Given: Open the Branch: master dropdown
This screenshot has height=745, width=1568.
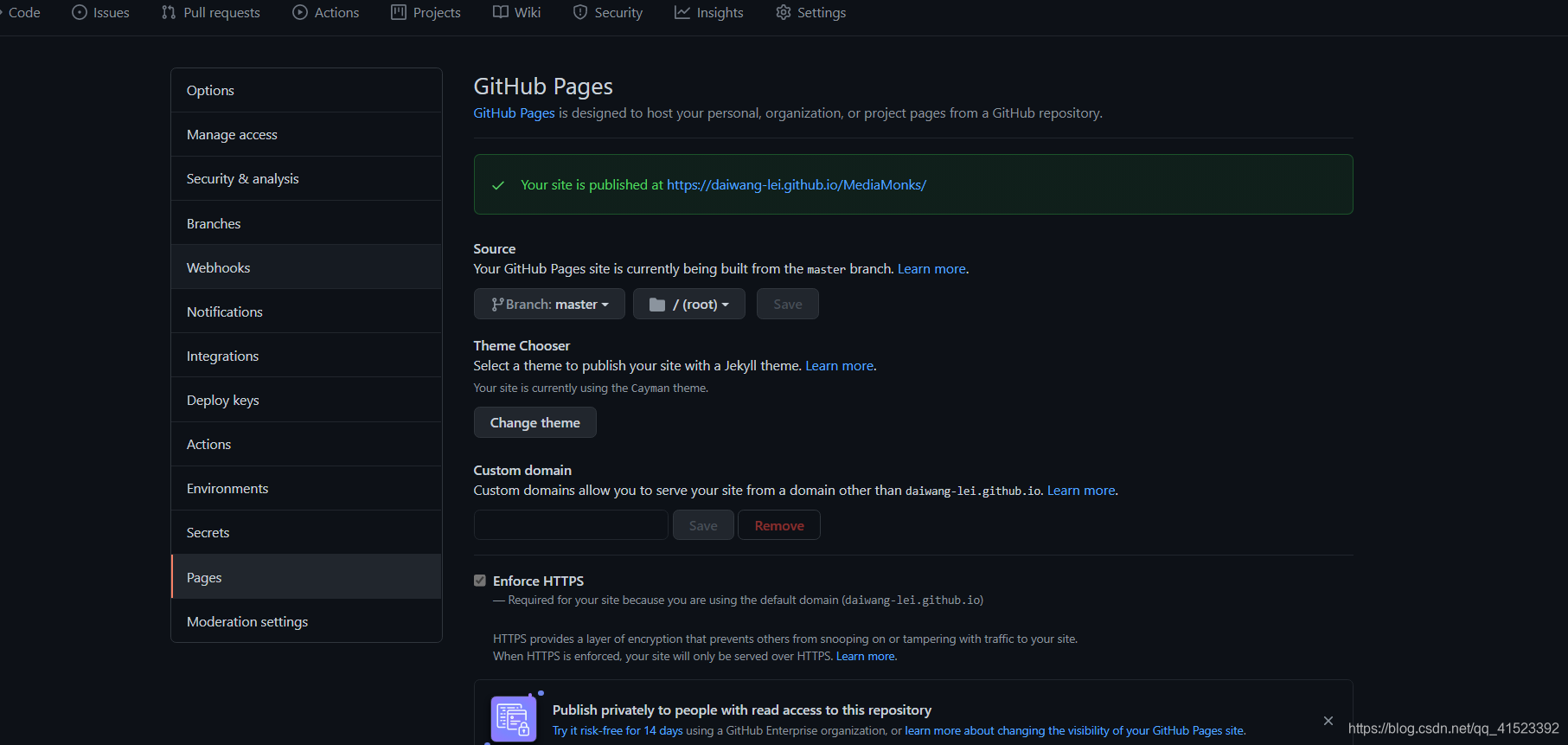Looking at the screenshot, I should [549, 304].
